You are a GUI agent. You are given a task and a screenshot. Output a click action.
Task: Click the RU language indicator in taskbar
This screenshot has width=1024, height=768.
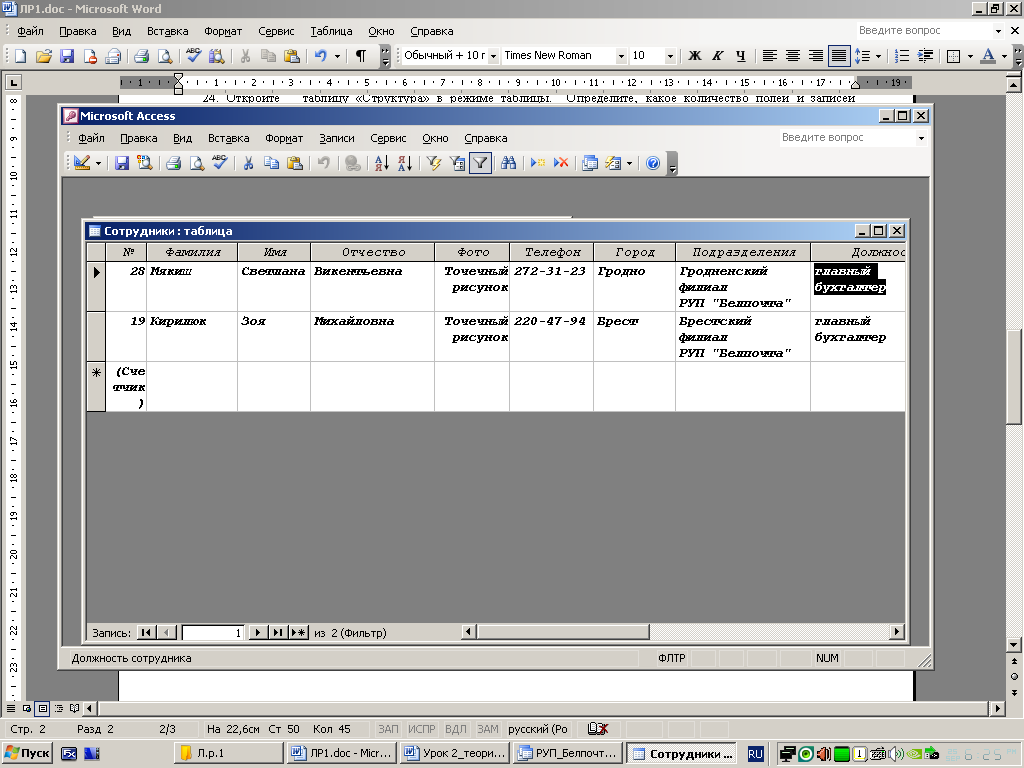(x=755, y=754)
